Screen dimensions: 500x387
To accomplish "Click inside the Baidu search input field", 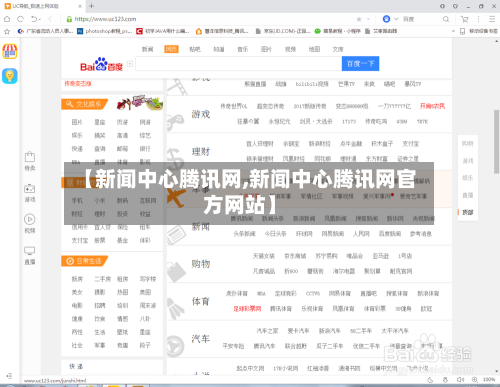I will [x=239, y=63].
